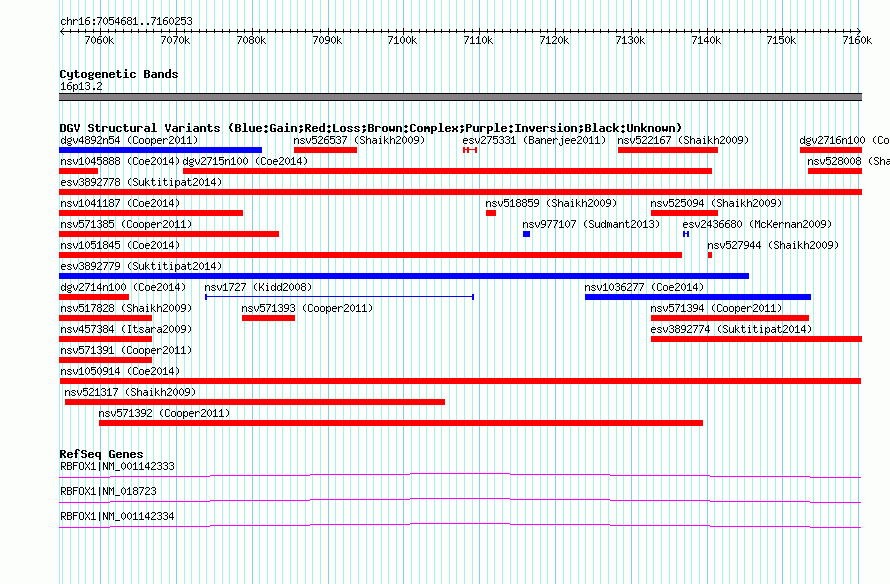Click the RBFOX1|NM_018723 transcript label
The image size is (890, 584).
tap(108, 491)
